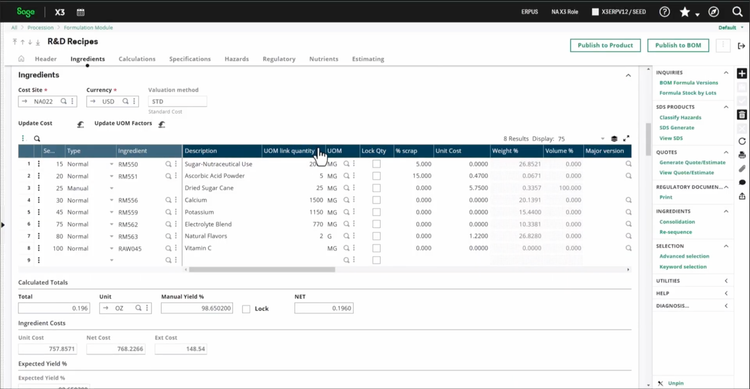Click the Manual Yield % input field
Screen dimensions: 750x389
[197, 308]
